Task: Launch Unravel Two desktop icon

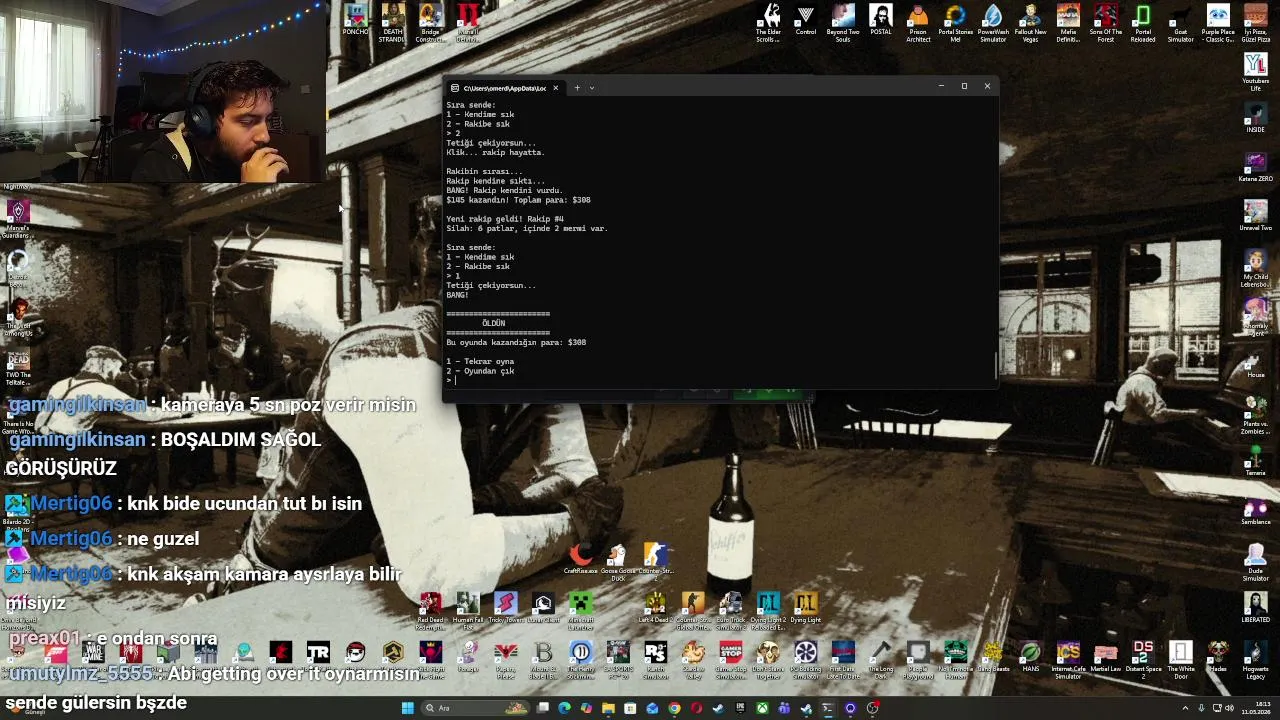Action: (1255, 216)
